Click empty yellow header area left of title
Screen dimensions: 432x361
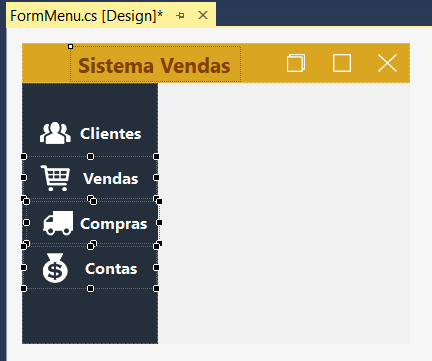coord(46,63)
